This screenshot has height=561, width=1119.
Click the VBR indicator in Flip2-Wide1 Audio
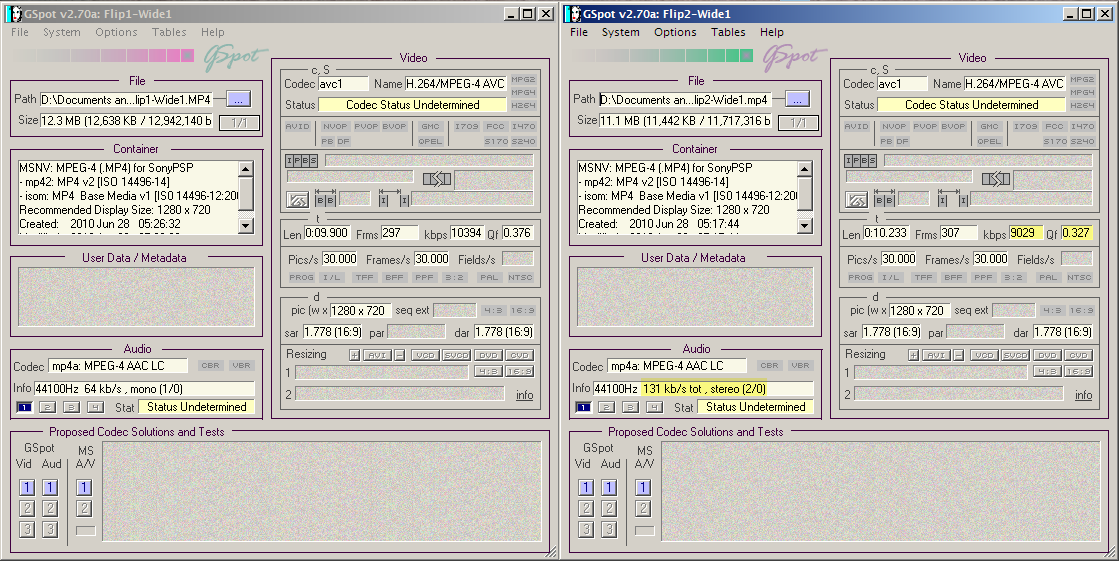(800, 365)
